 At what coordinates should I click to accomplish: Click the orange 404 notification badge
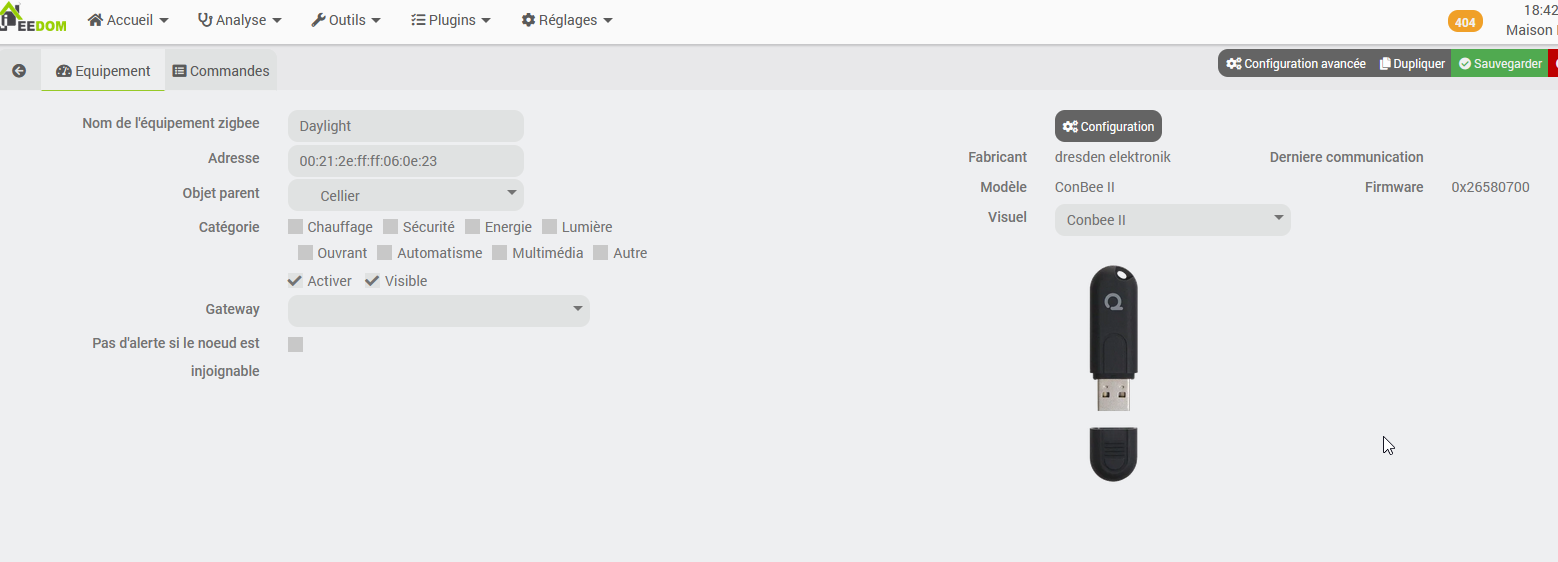1465,22
